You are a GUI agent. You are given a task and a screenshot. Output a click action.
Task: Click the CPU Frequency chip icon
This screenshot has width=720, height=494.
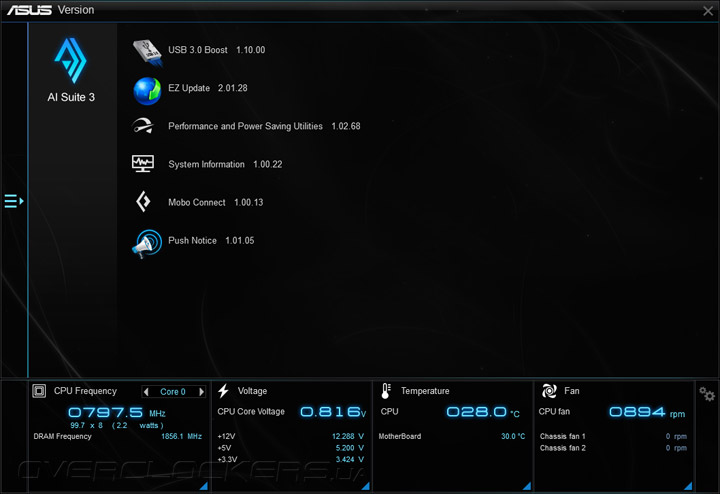39,391
